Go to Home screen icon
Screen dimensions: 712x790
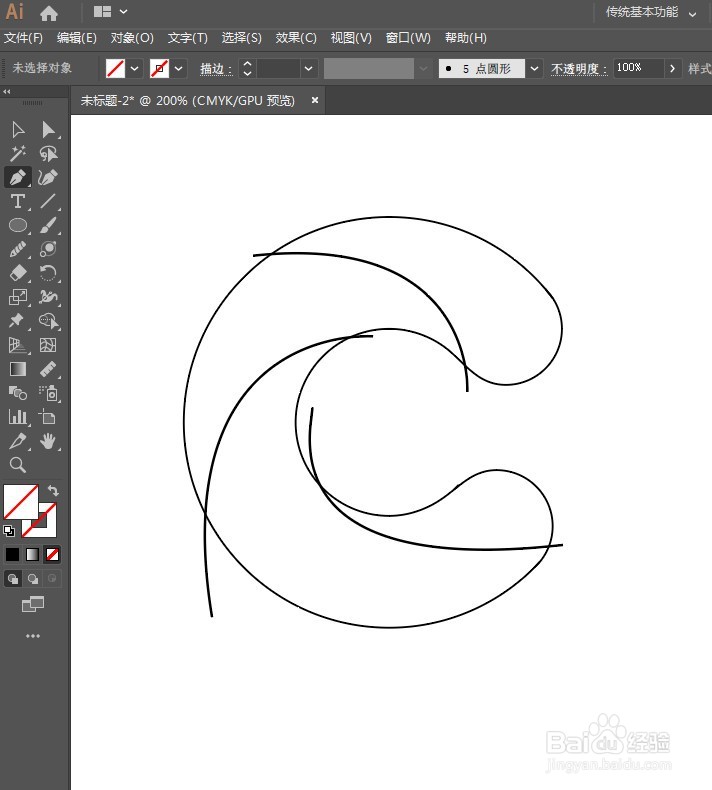pyautogui.click(x=49, y=13)
